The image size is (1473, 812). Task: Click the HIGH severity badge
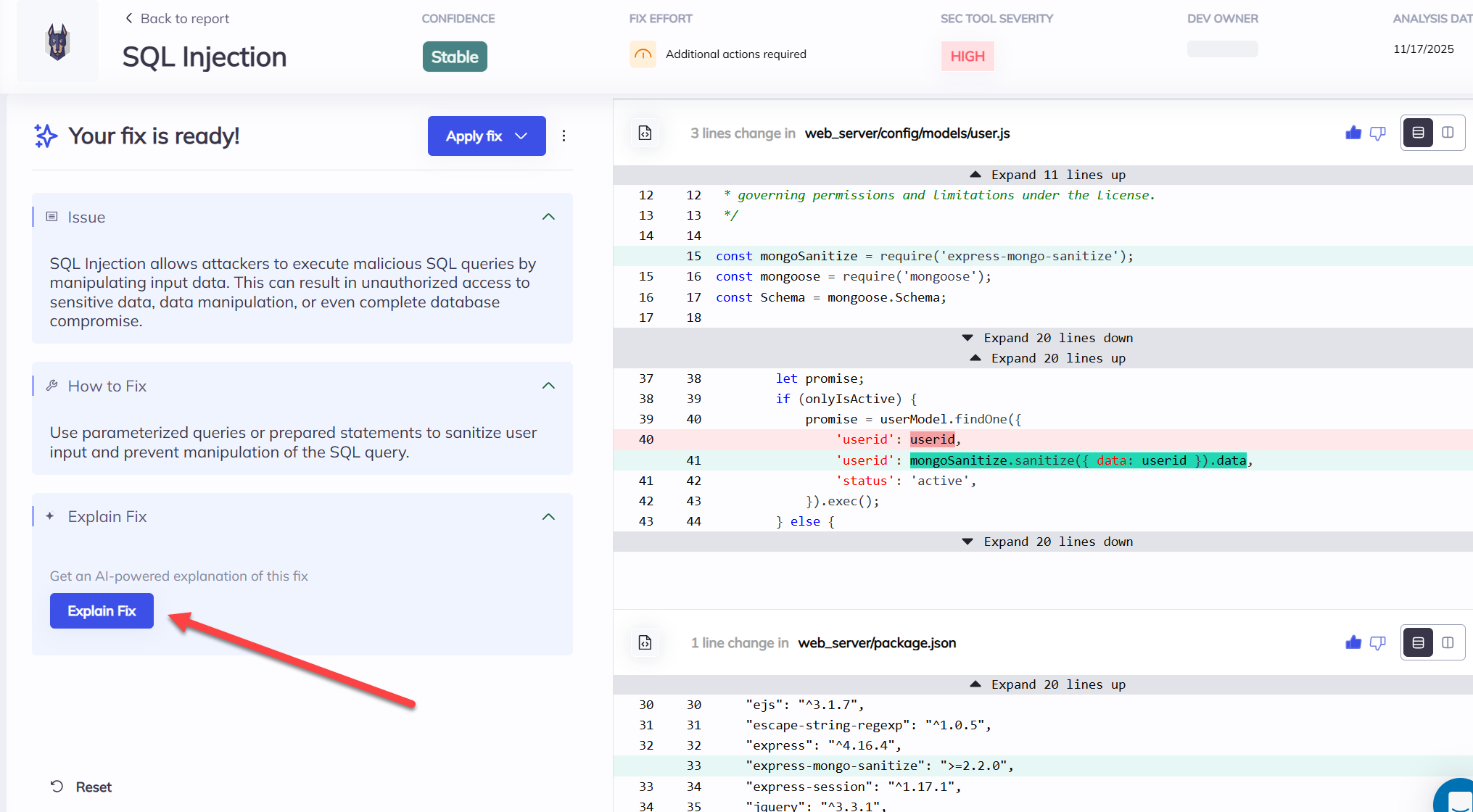(x=967, y=56)
